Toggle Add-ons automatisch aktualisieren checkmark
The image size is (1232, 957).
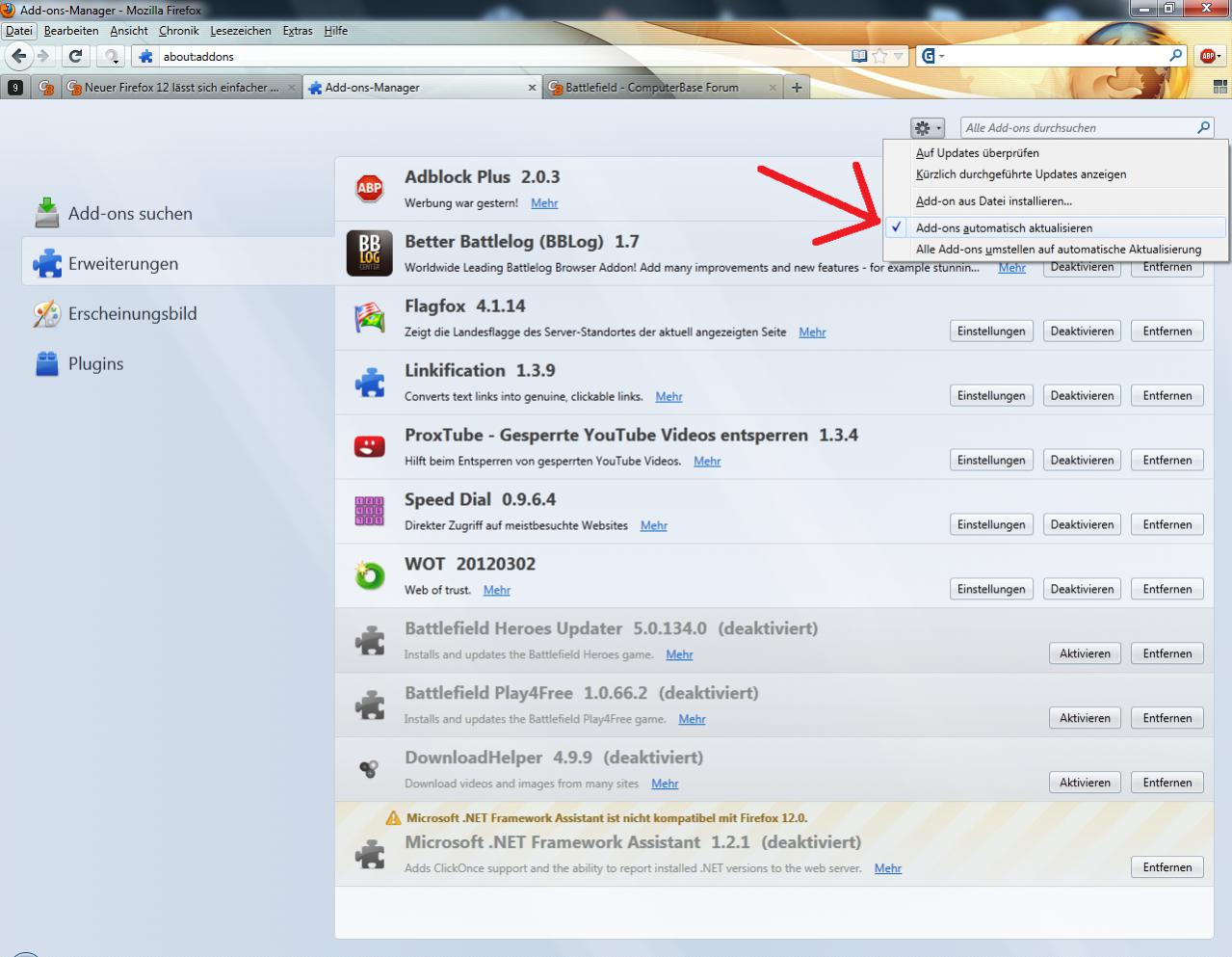pyautogui.click(x=1056, y=228)
